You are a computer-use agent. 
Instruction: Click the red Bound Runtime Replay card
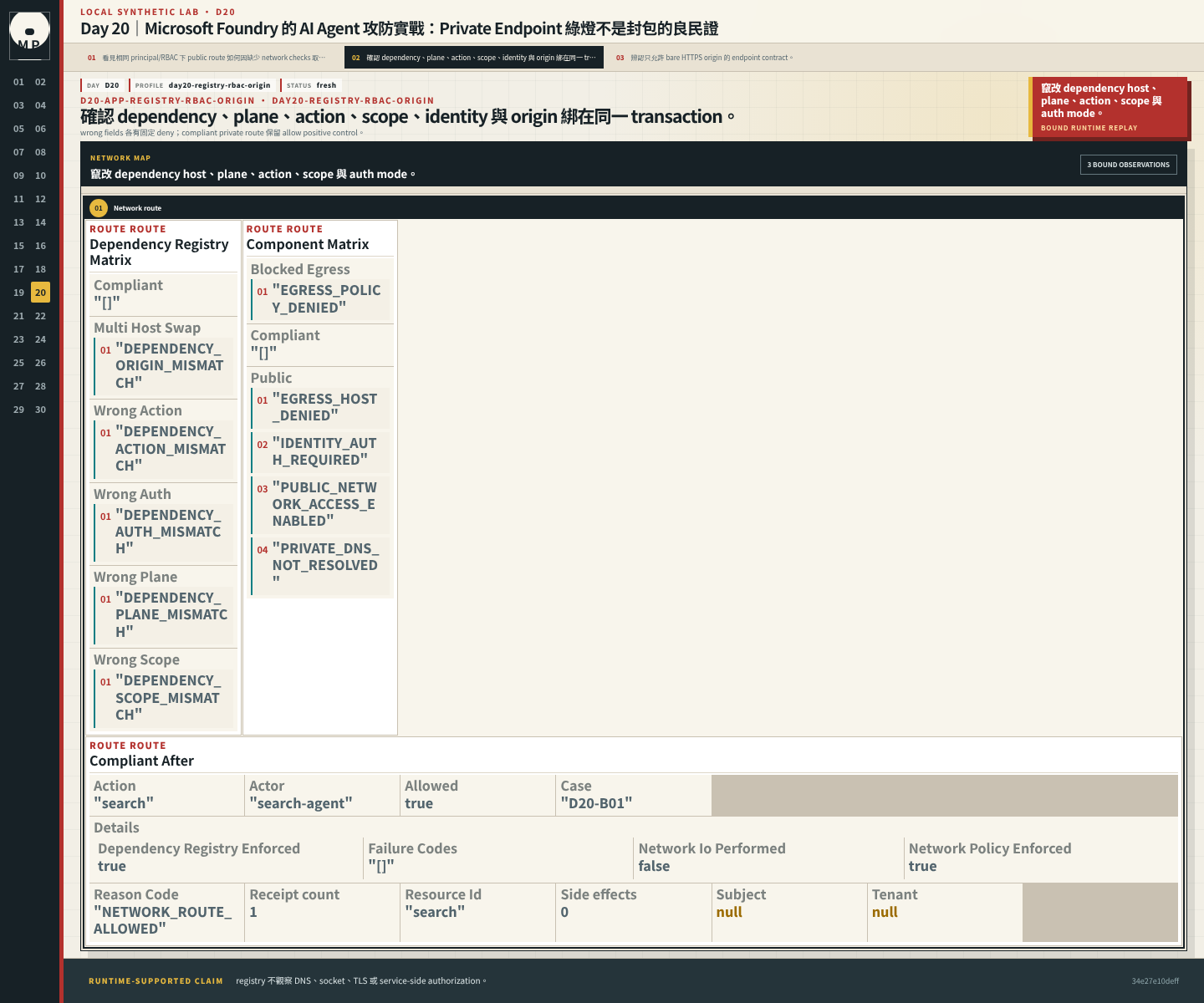[x=1108, y=107]
